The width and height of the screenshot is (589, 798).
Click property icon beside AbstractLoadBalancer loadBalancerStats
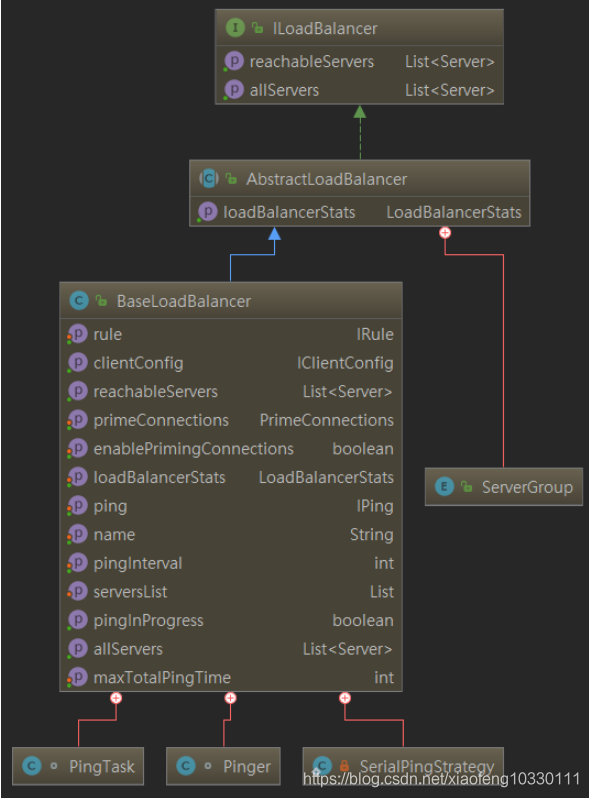(x=207, y=212)
